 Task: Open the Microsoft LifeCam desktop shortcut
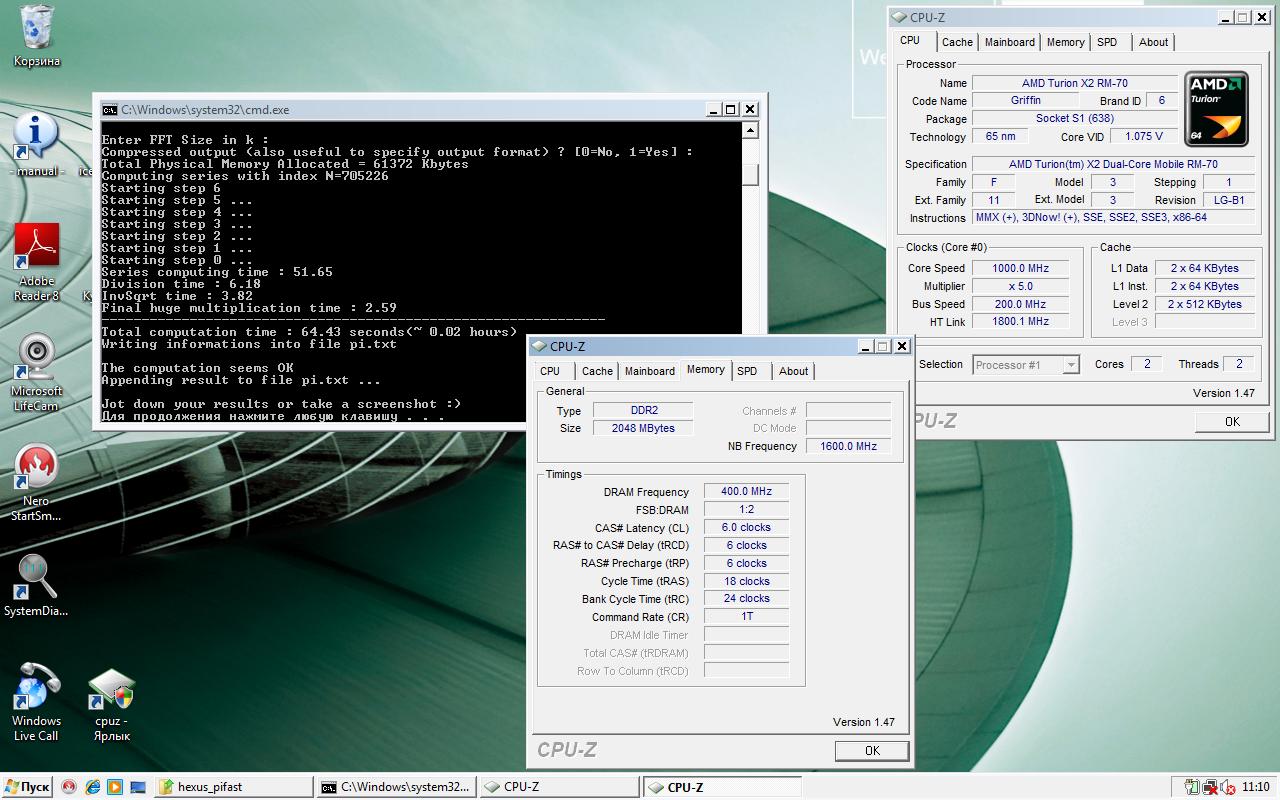[x=37, y=372]
